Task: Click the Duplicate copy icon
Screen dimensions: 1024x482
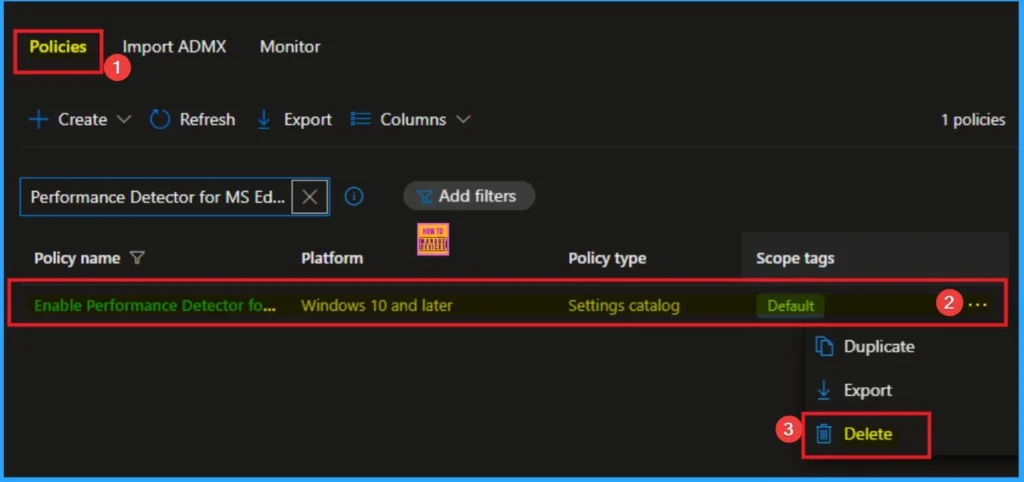Action: point(825,347)
